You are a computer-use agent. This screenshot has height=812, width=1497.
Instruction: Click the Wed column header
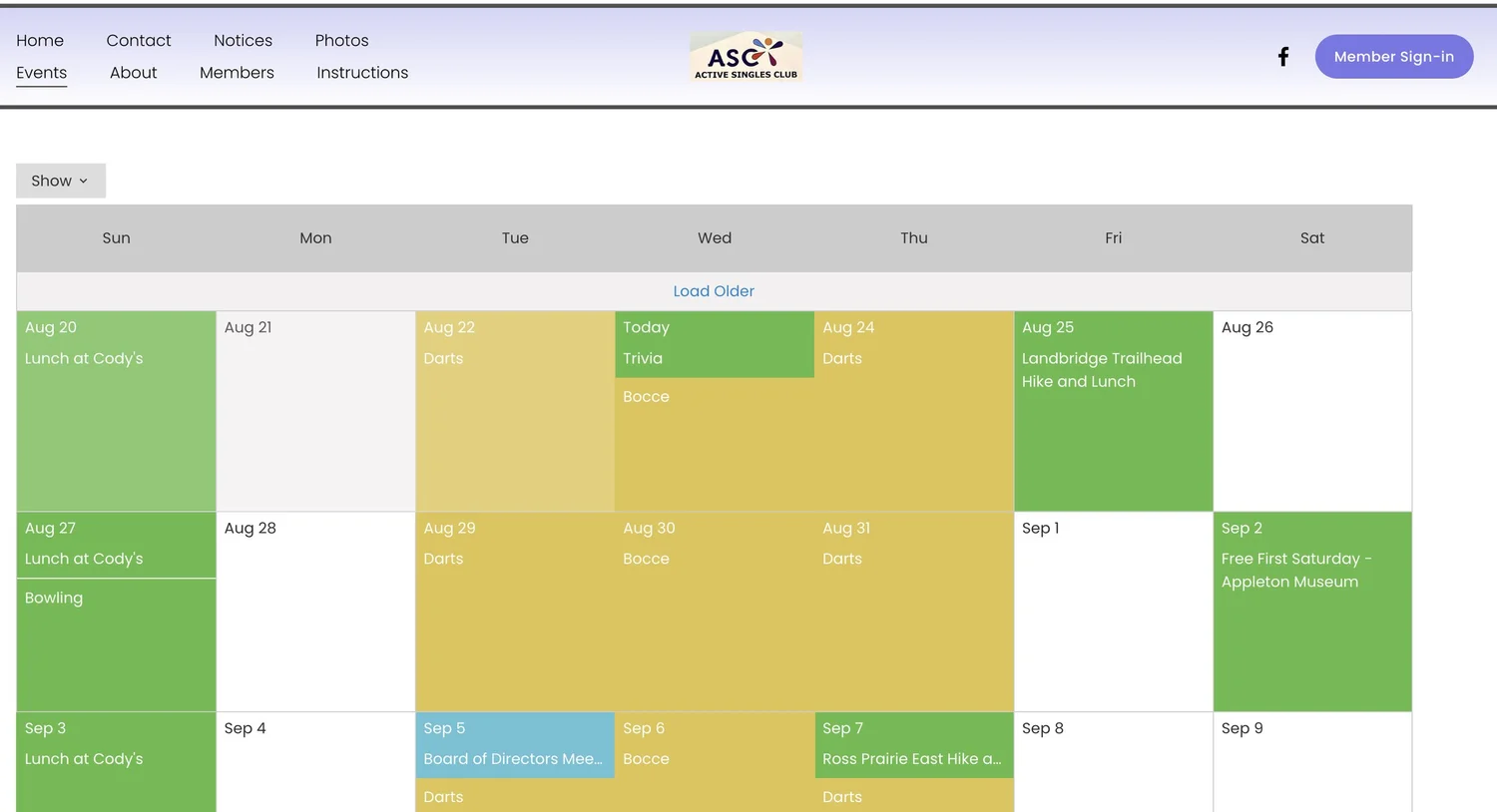point(715,237)
